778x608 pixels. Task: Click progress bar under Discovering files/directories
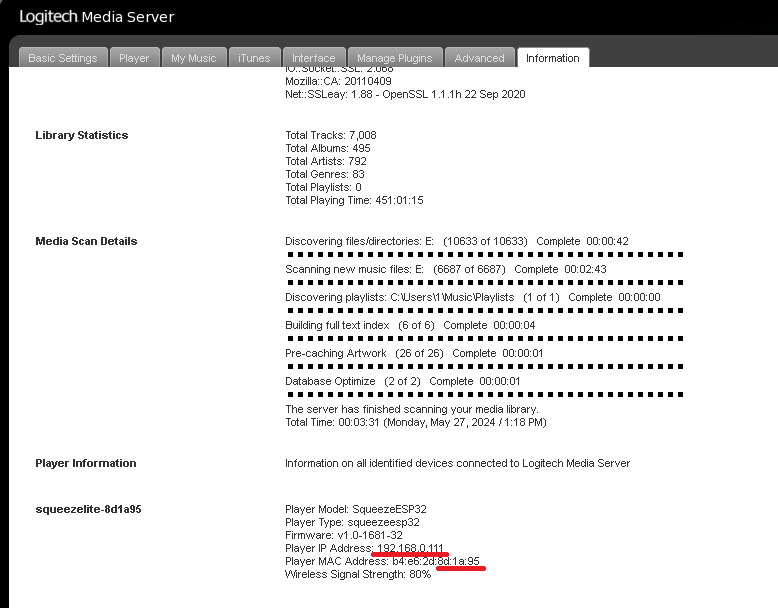[x=485, y=255]
